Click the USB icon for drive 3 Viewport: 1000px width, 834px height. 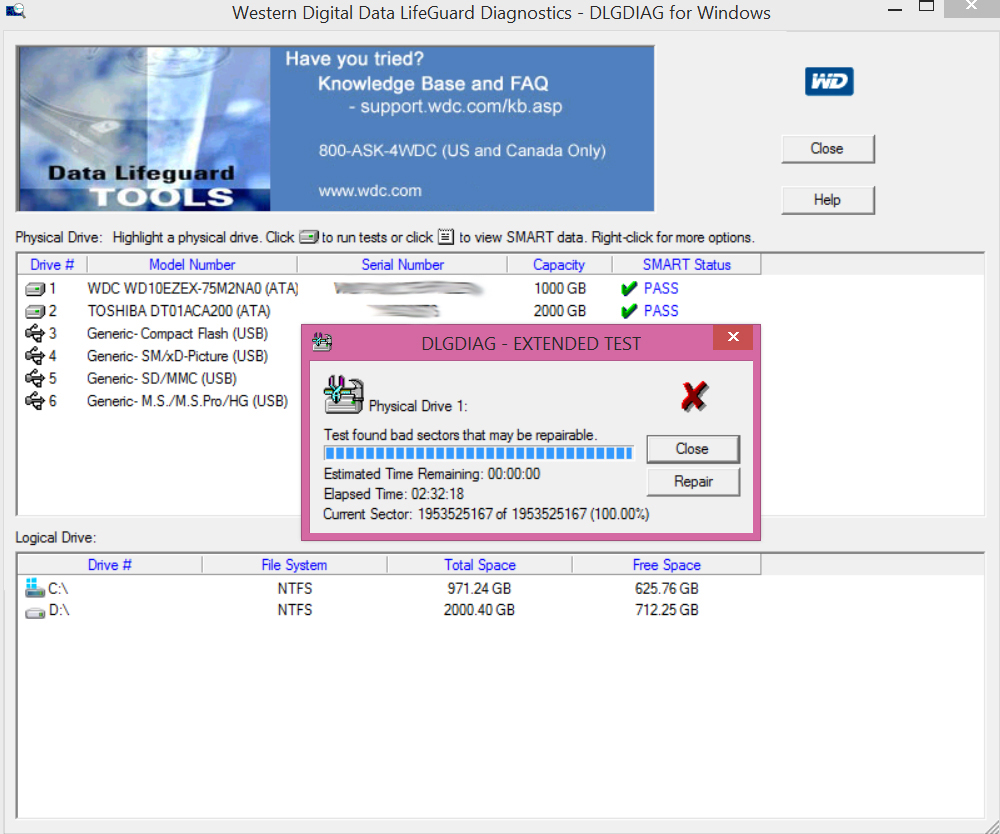pos(34,333)
